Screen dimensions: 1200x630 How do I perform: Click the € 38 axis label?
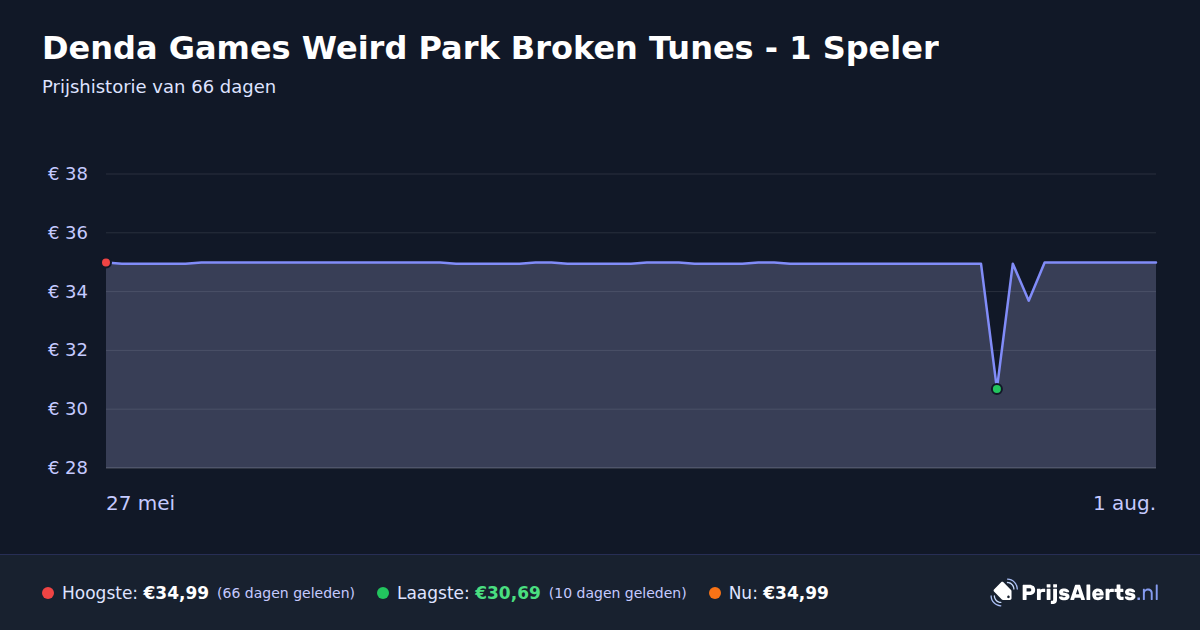click(68, 174)
